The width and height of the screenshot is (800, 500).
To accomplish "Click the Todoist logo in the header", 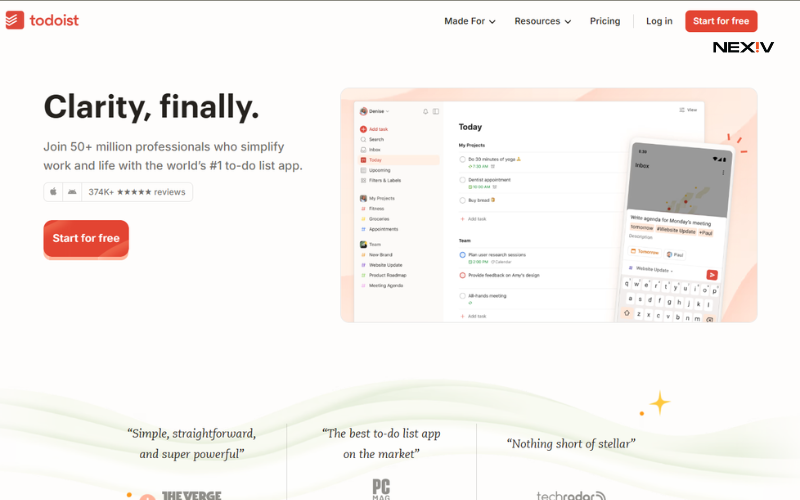I will pyautogui.click(x=42, y=20).
